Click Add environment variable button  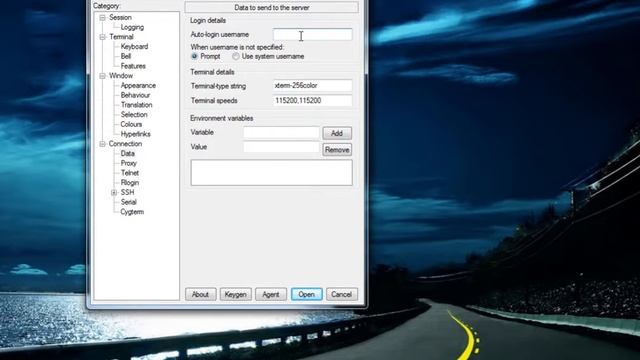pyautogui.click(x=337, y=133)
